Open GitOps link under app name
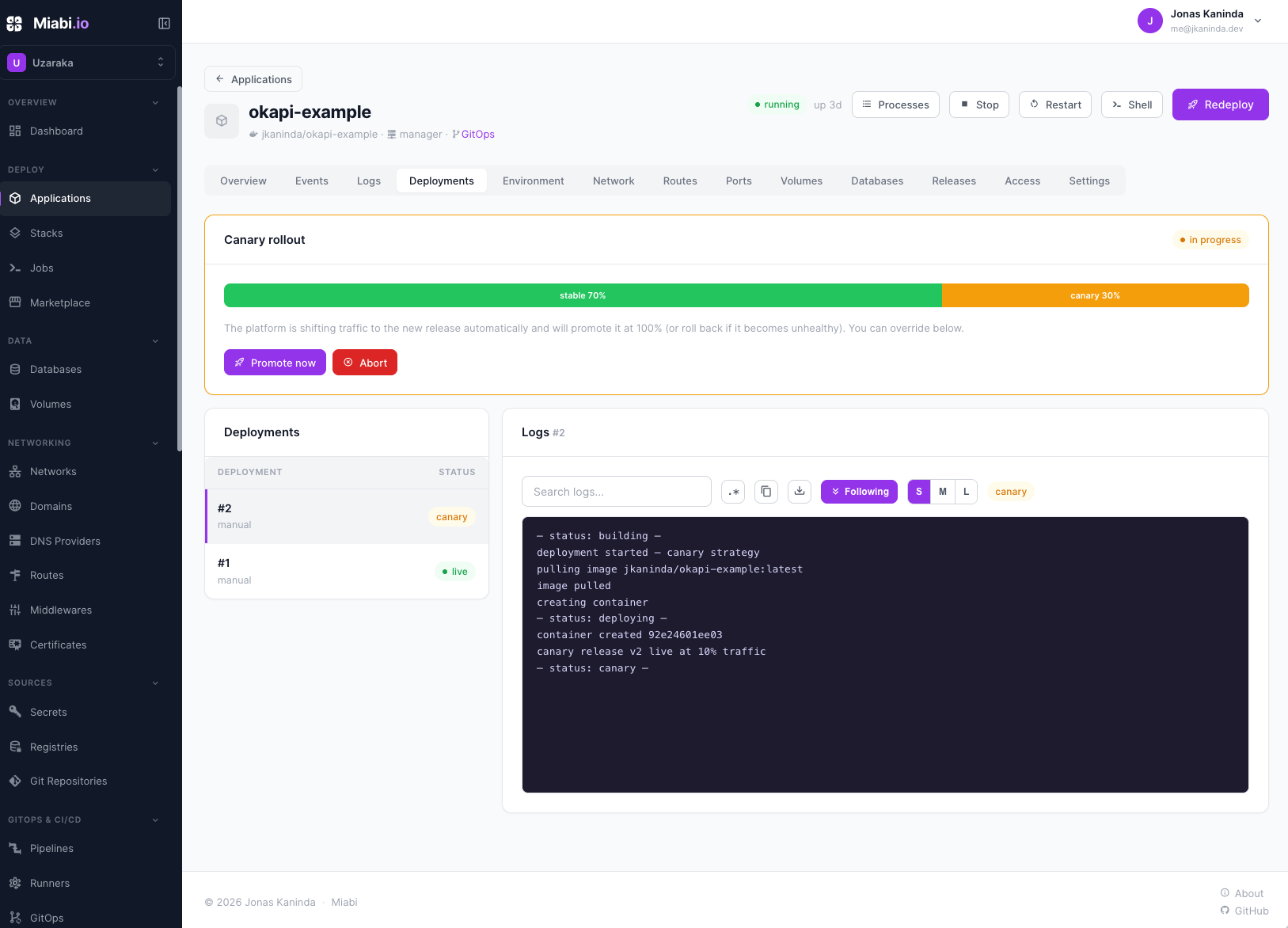The width and height of the screenshot is (1288, 928). tap(473, 135)
